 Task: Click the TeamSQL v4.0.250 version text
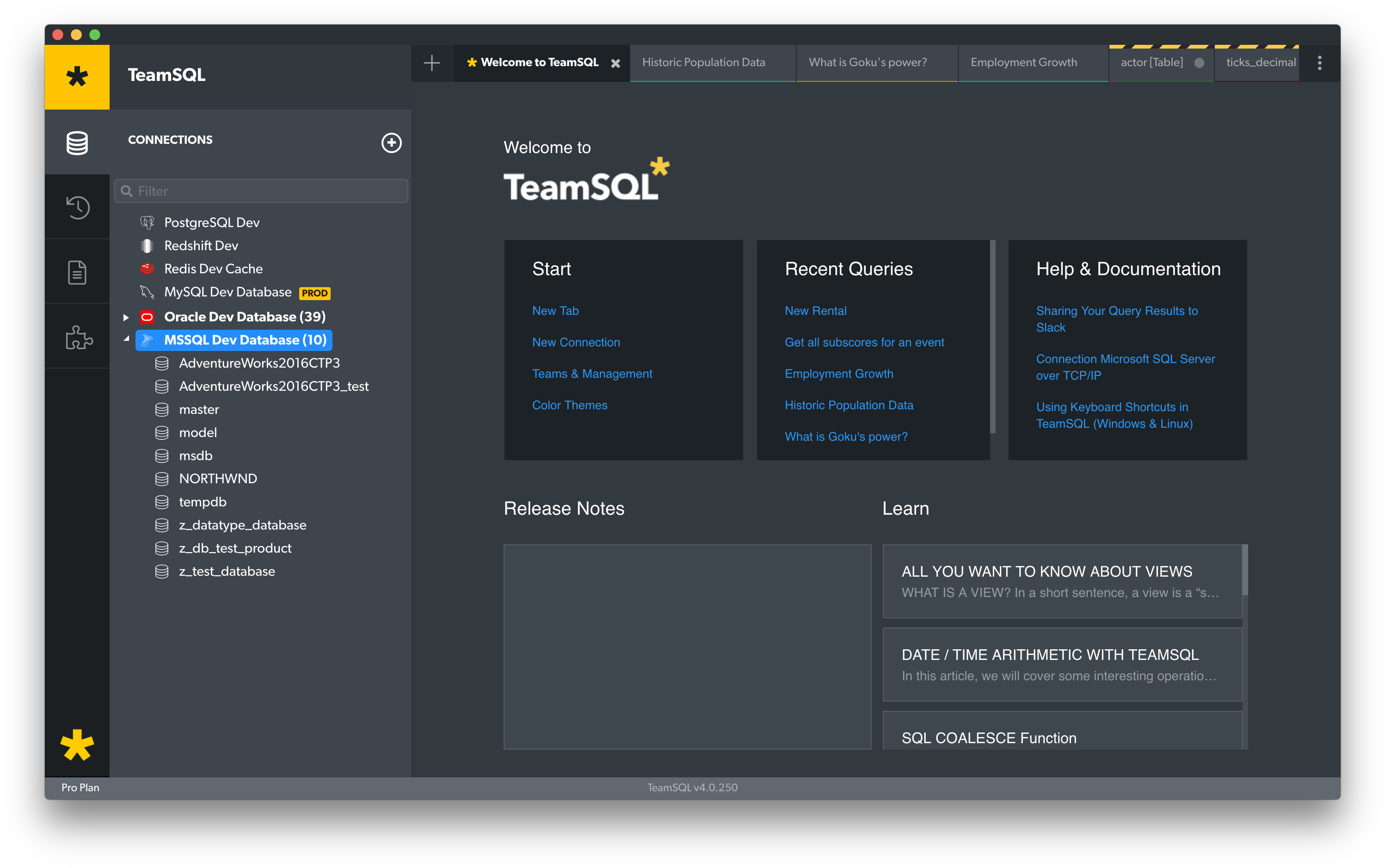[692, 788]
